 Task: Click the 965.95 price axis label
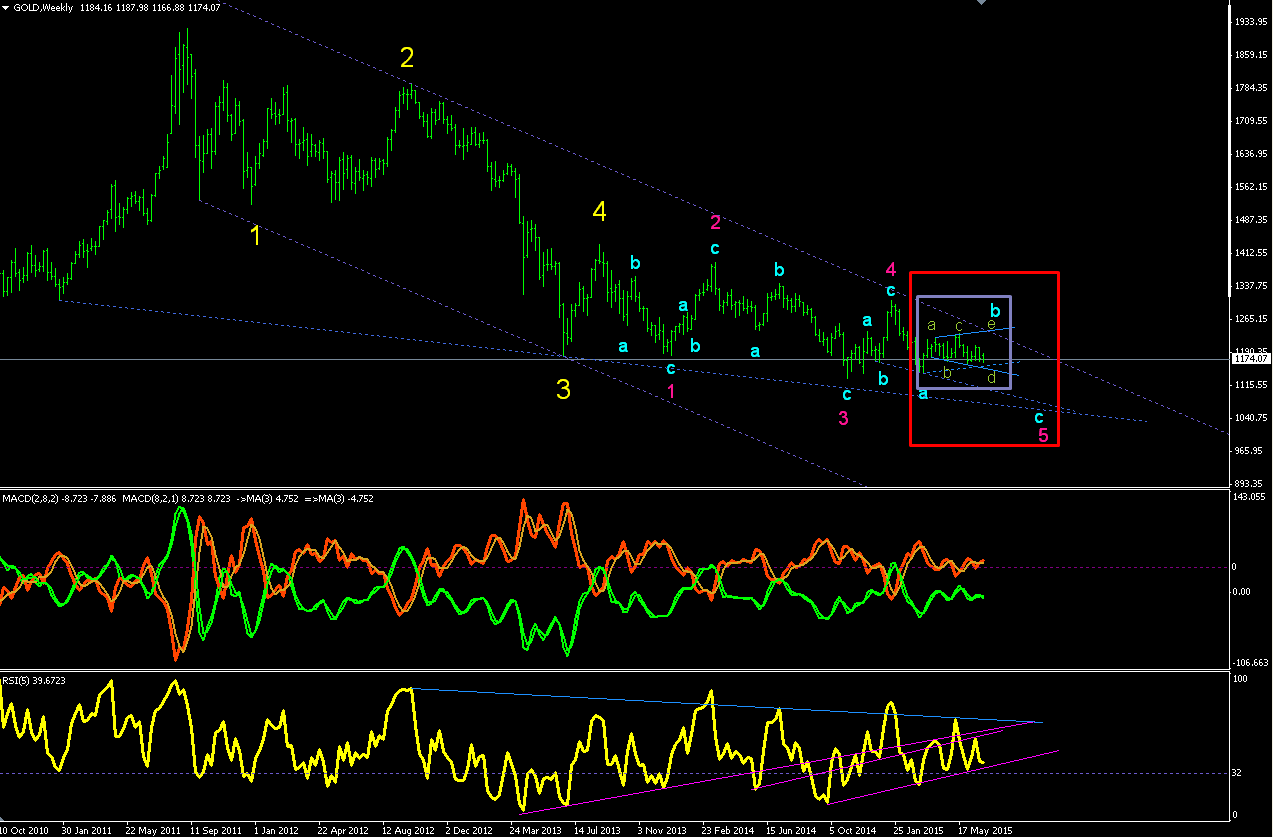click(1249, 451)
